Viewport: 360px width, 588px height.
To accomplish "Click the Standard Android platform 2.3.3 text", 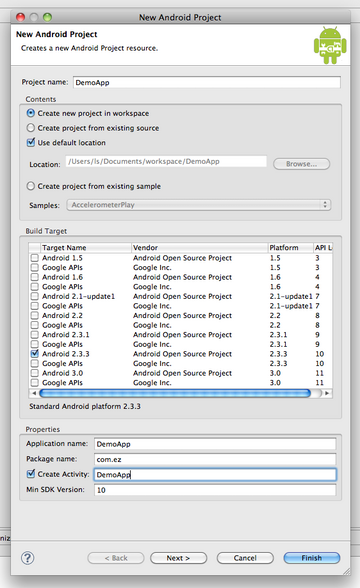I will click(85, 406).
